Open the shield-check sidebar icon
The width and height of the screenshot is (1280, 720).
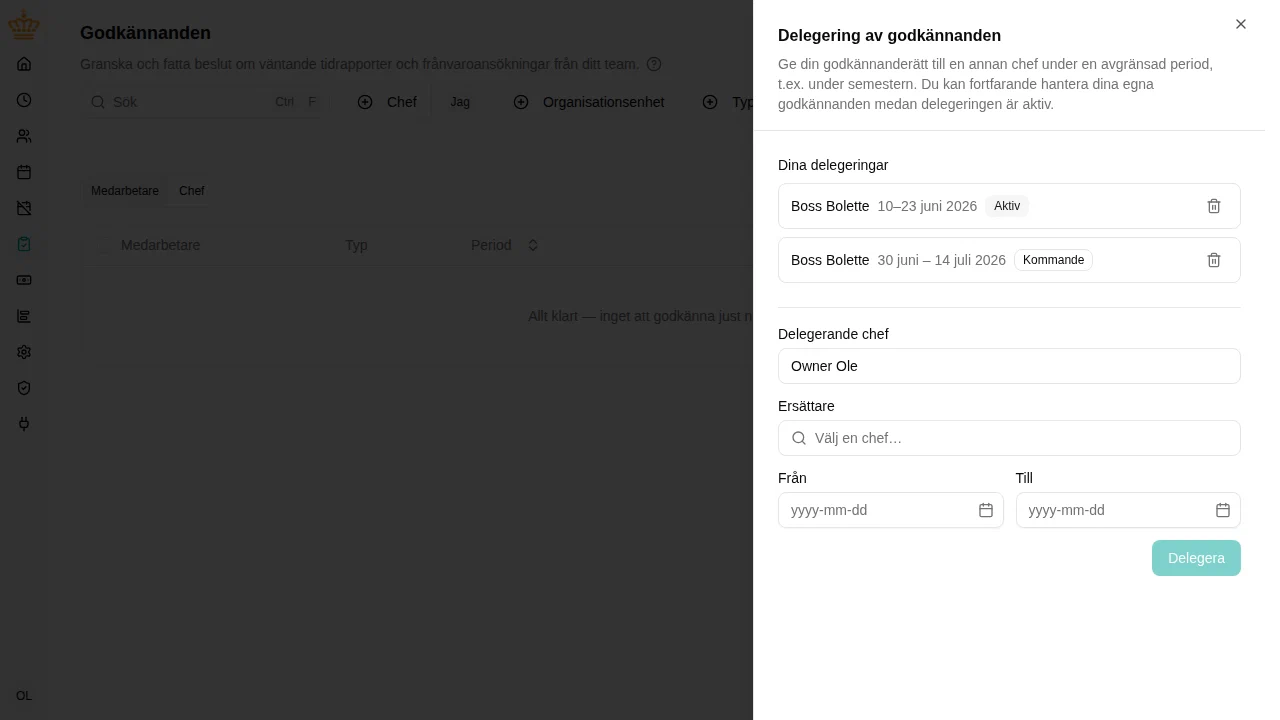(24, 388)
